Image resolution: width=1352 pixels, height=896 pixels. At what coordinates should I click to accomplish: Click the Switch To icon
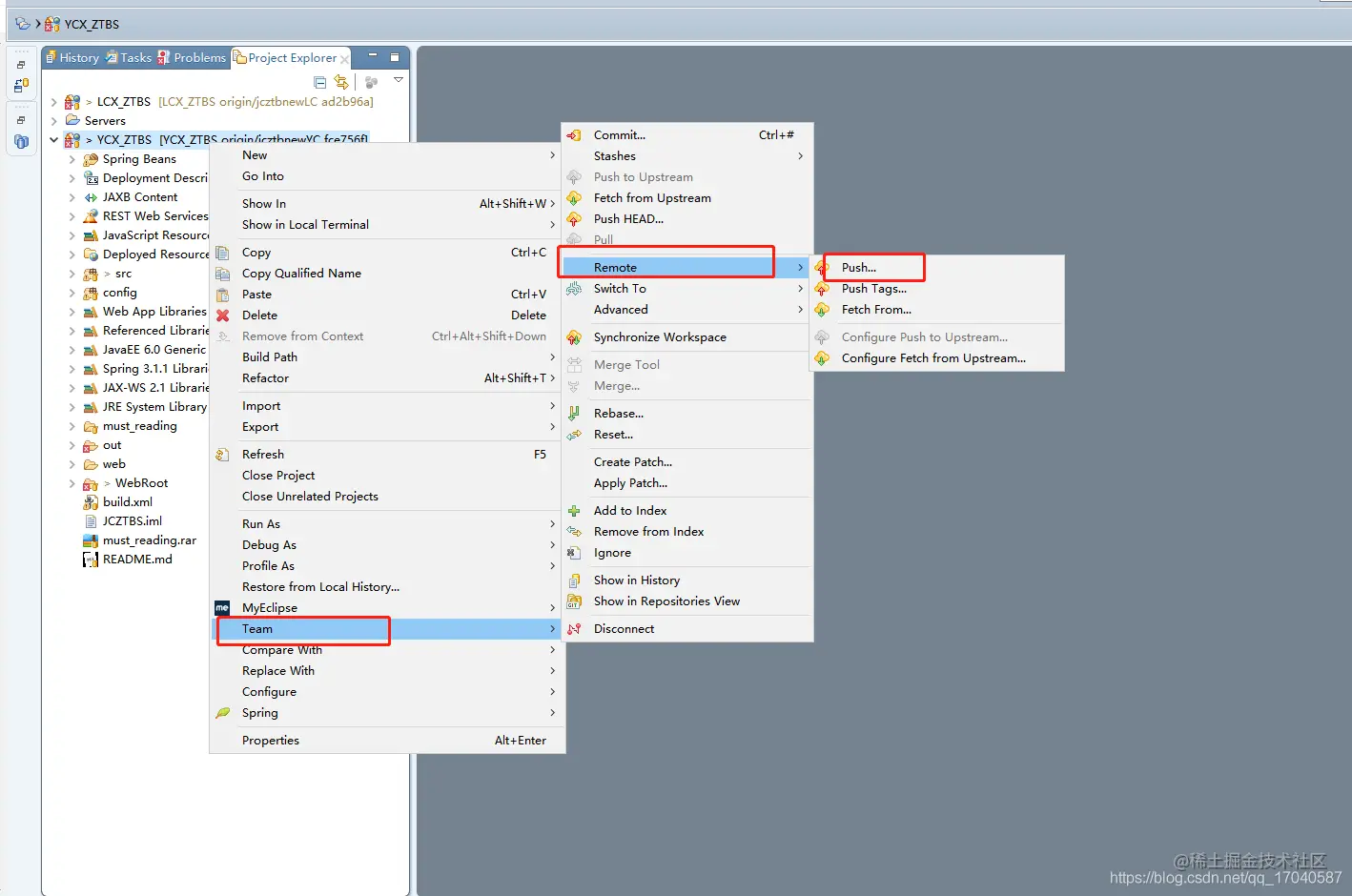pos(574,289)
